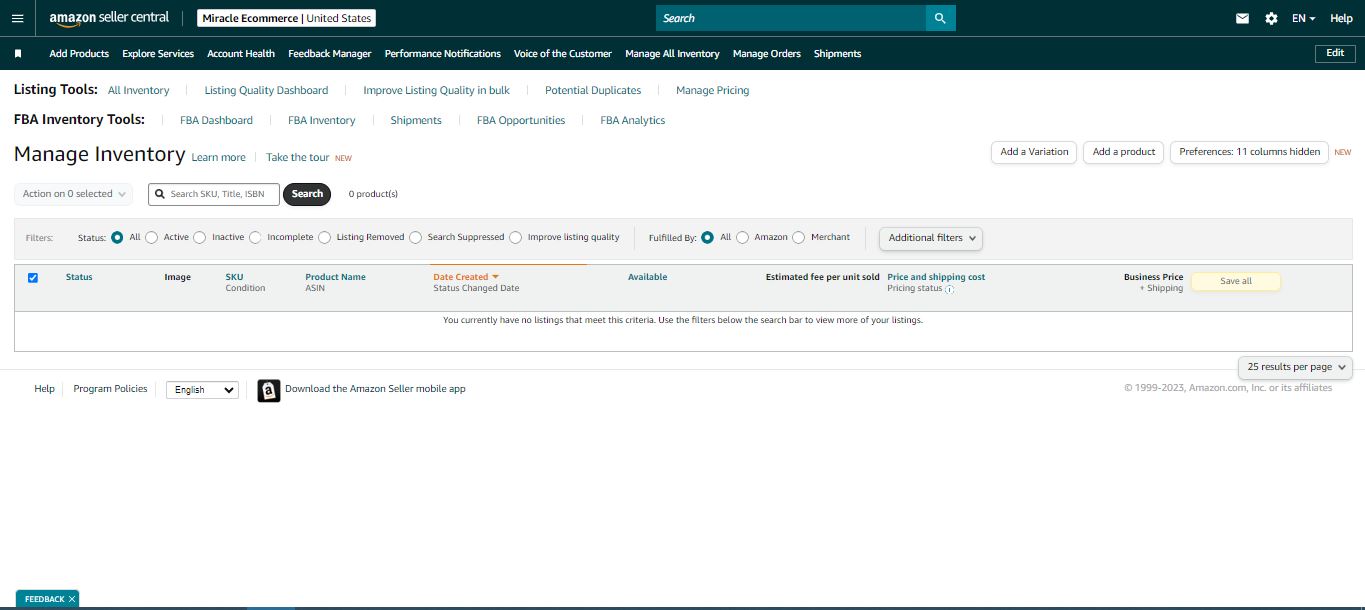Sort by Status column header
The height and width of the screenshot is (610, 1365).
(79, 277)
